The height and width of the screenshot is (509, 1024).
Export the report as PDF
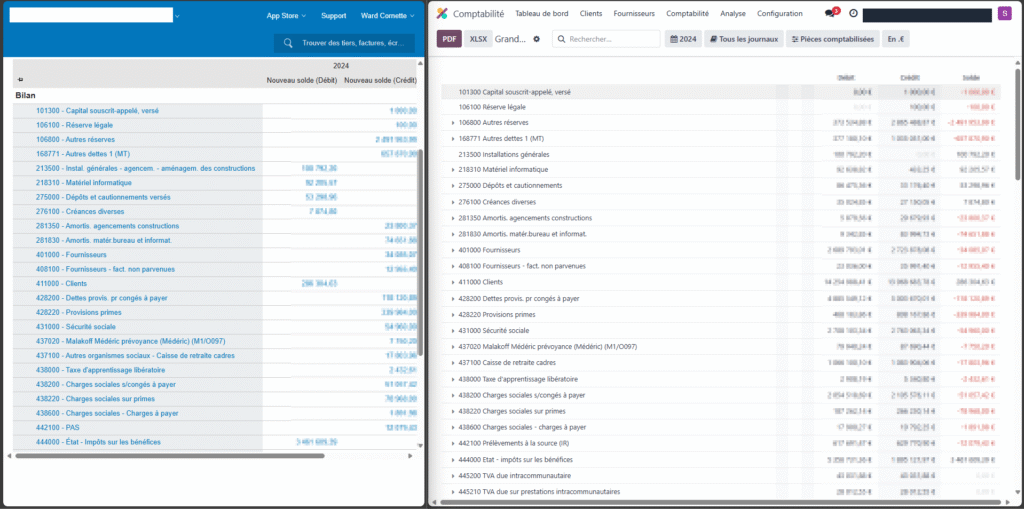pyautogui.click(x=449, y=39)
